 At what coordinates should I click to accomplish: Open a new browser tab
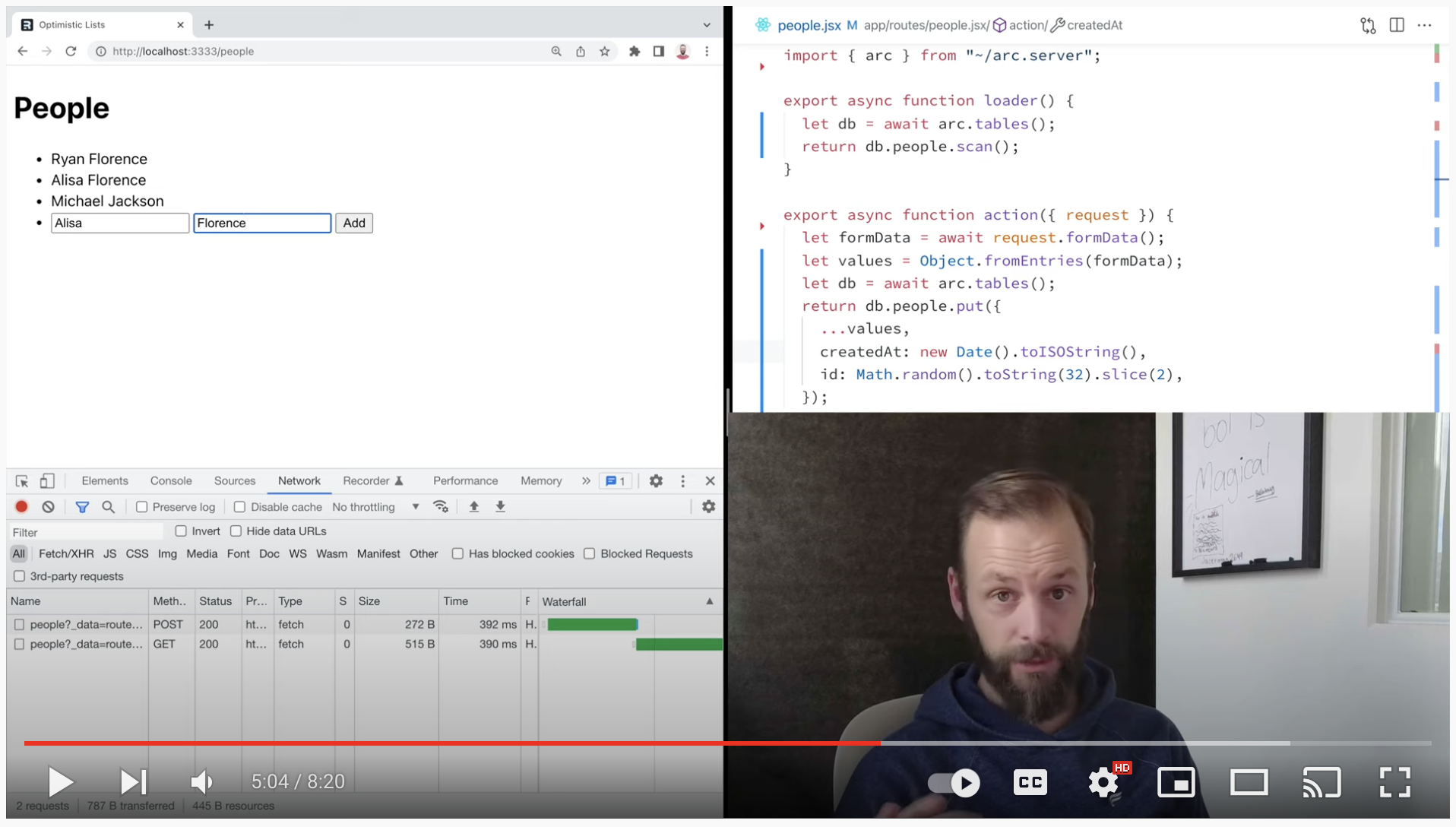(x=209, y=25)
